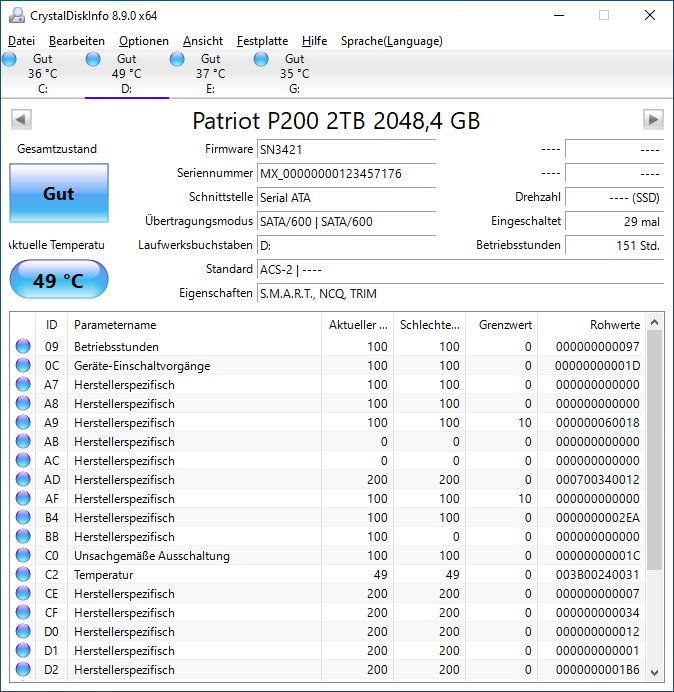The width and height of the screenshot is (674, 692).
Task: Click the Schnittstelle field Serial ATA
Action: [346, 197]
